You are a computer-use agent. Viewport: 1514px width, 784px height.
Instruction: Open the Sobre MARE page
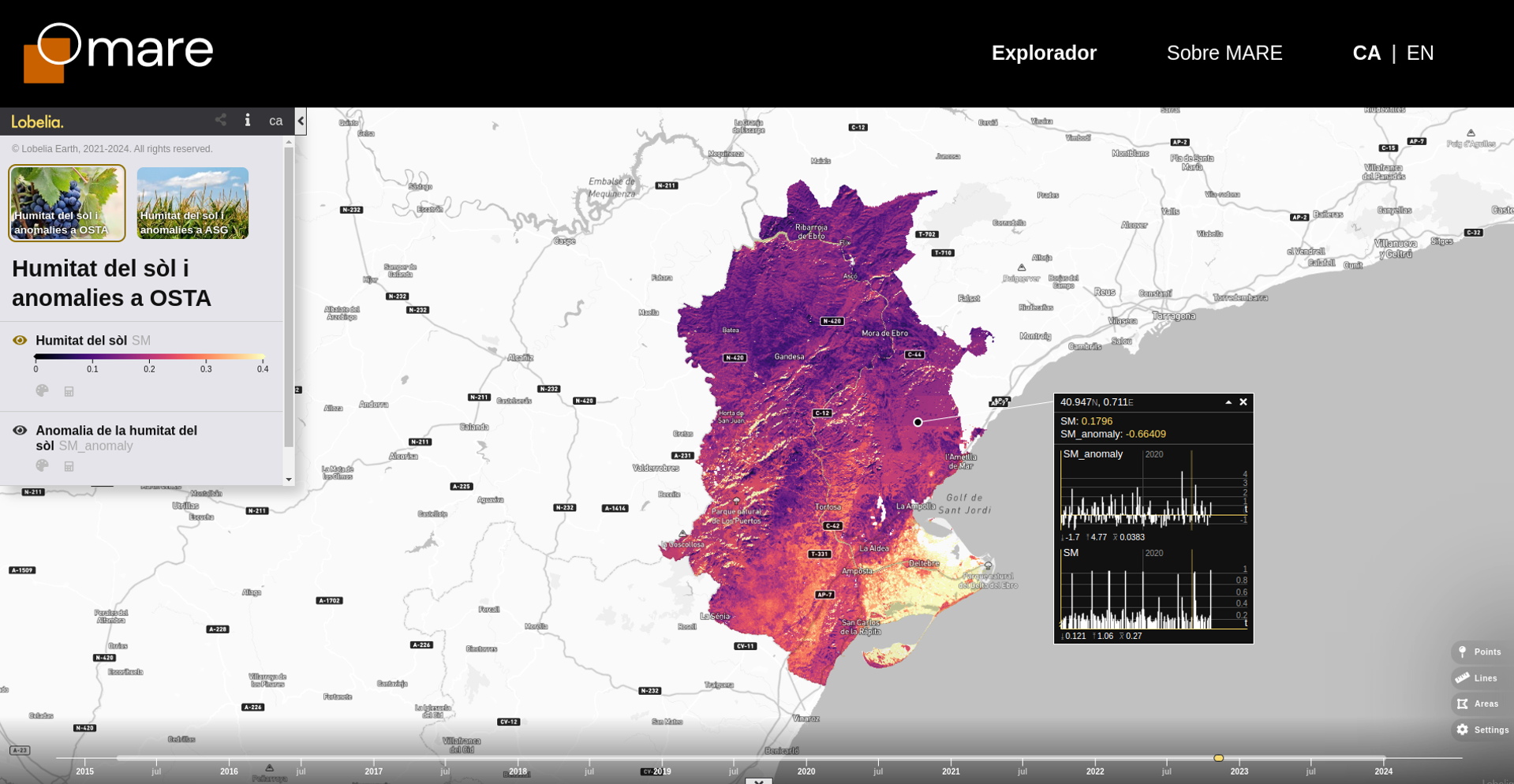1224,53
